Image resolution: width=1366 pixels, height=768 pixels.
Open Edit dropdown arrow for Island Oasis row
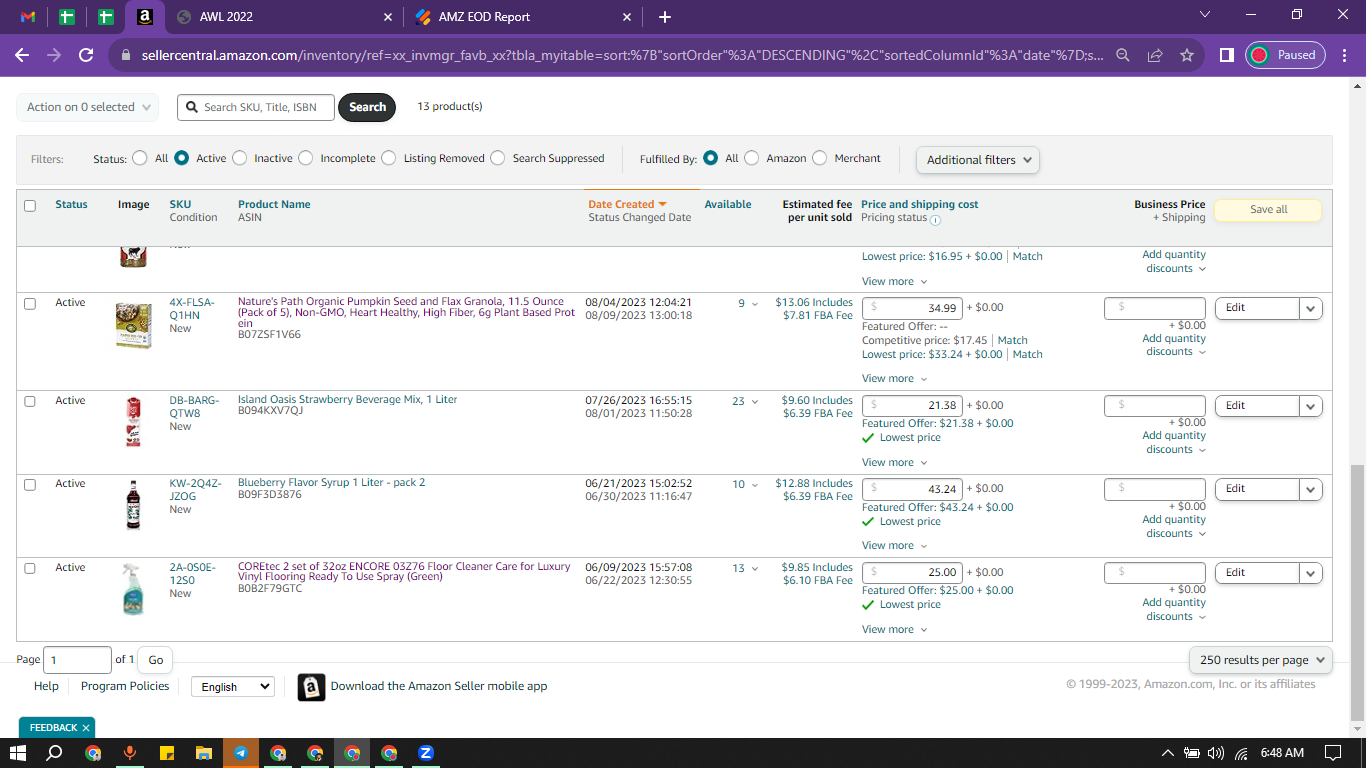tap(1311, 406)
